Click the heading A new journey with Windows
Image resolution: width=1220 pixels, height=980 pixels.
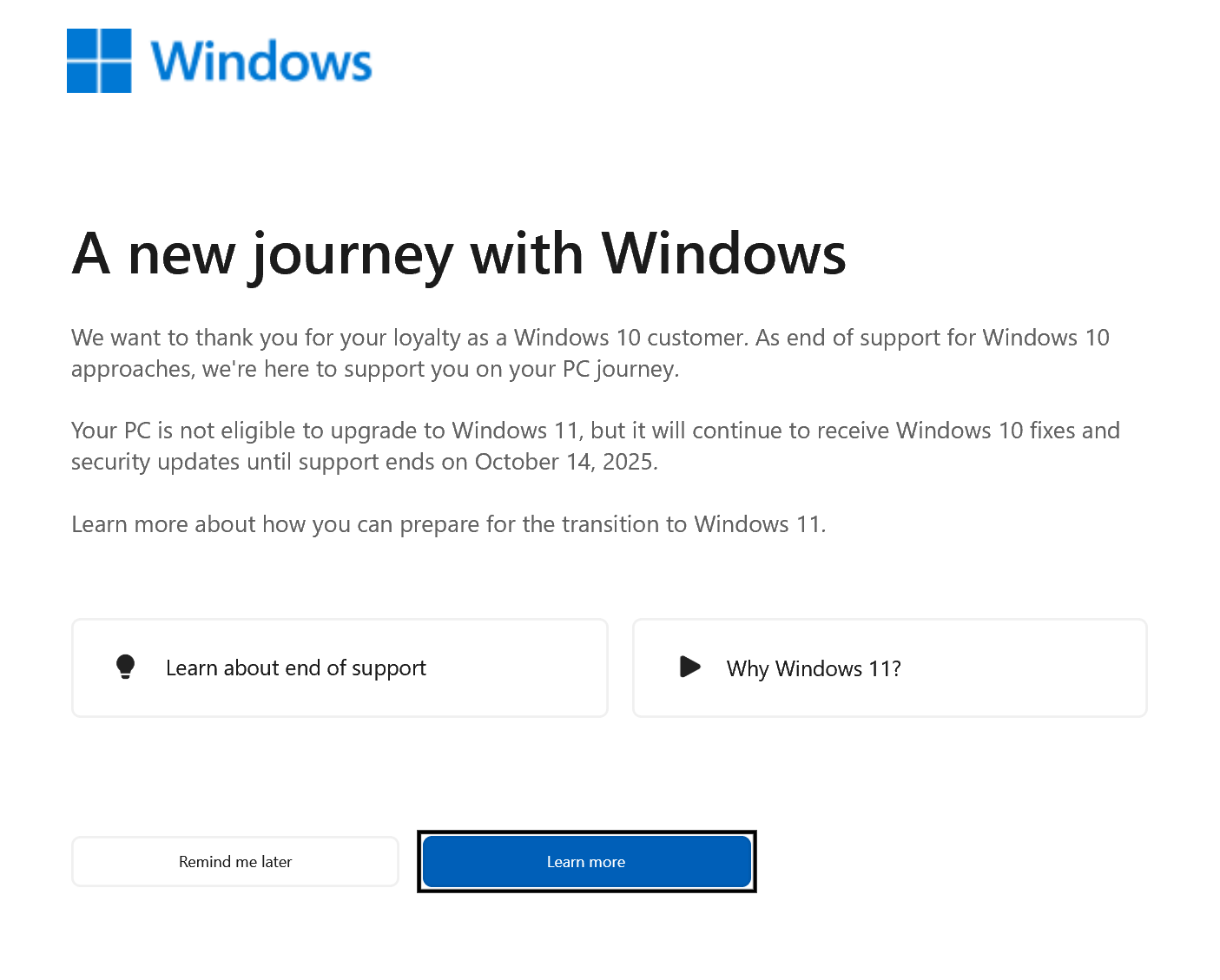(x=458, y=254)
